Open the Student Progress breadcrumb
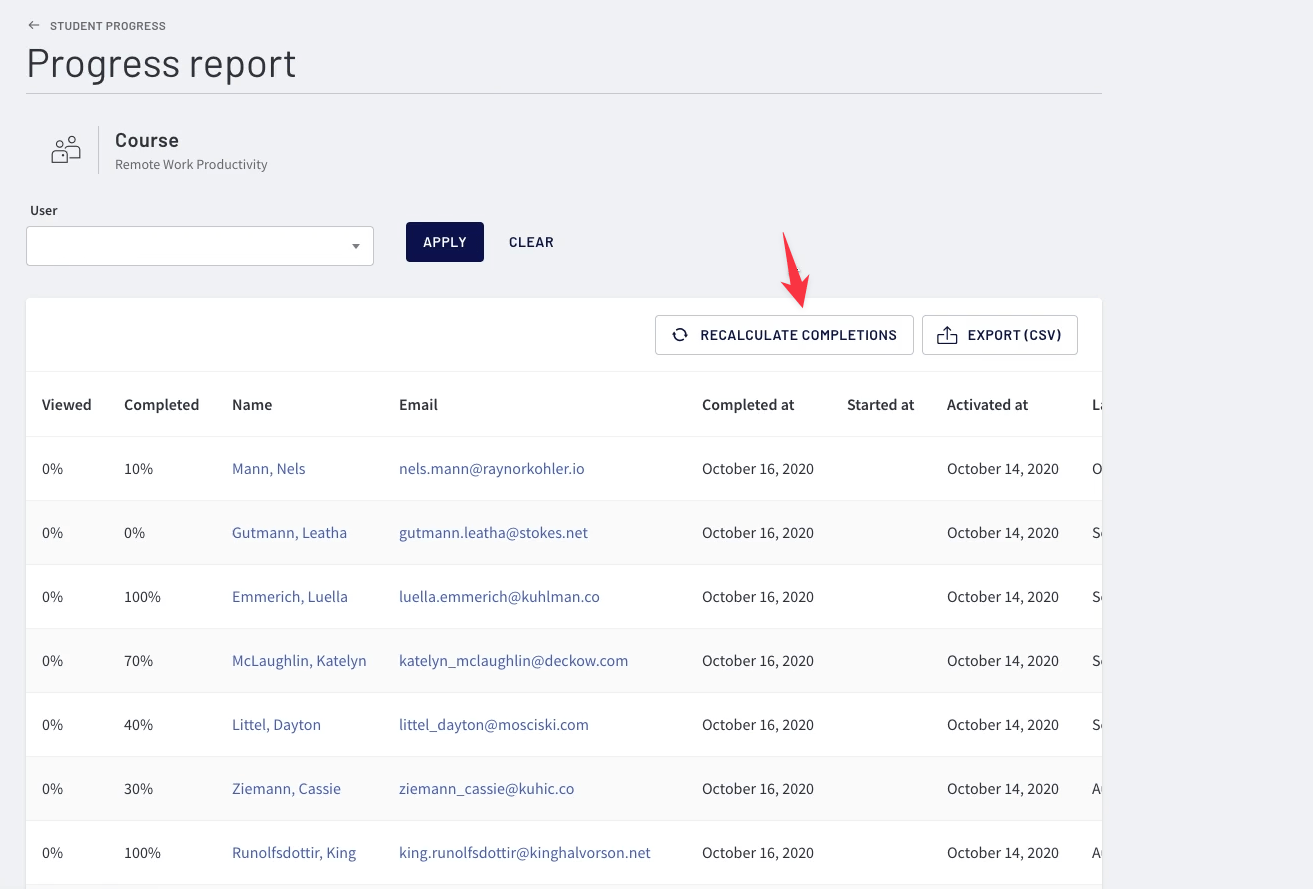The image size is (1313, 889). pyautogui.click(x=108, y=26)
